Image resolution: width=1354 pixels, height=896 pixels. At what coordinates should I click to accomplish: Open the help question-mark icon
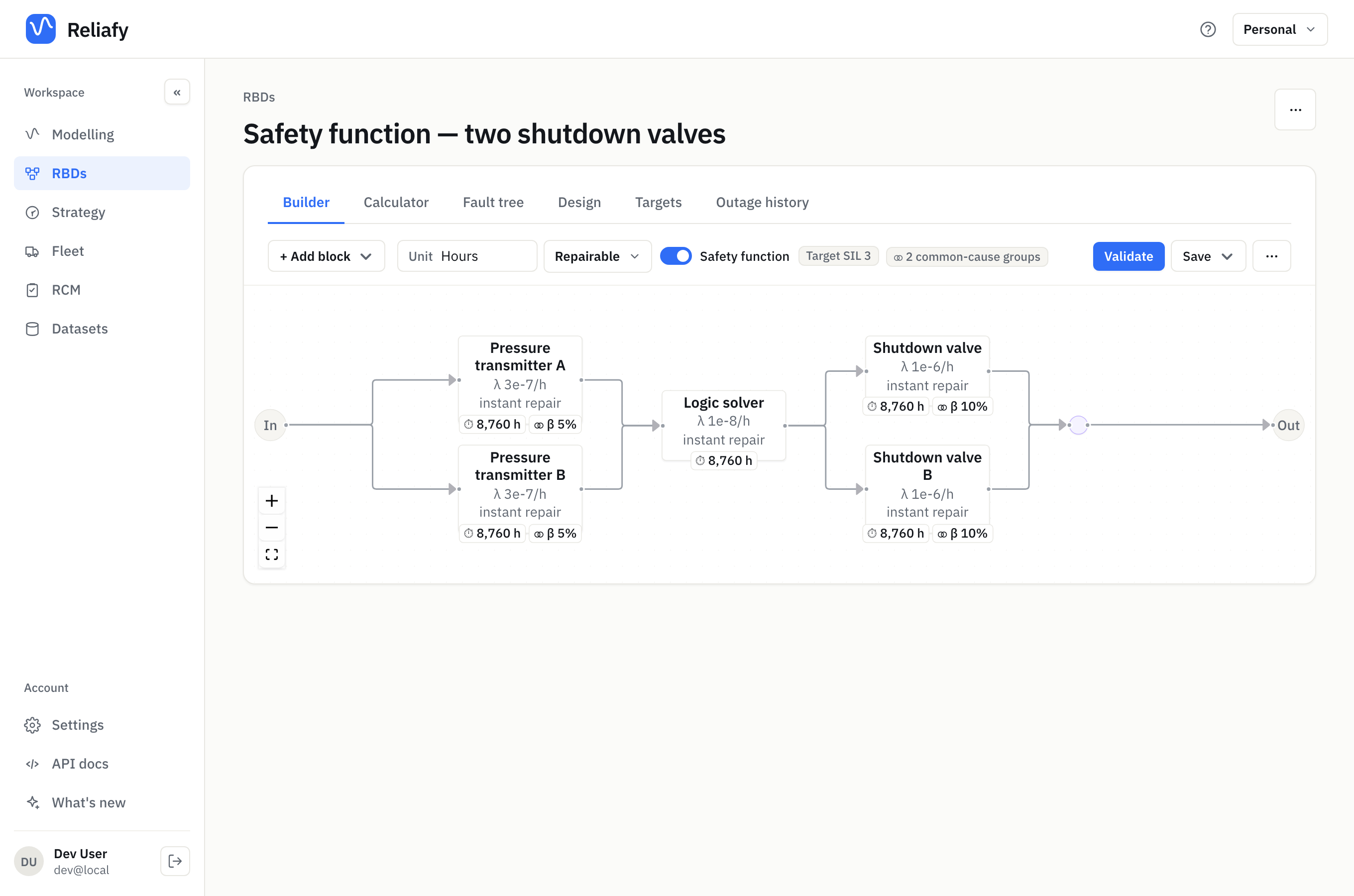coord(1208,29)
